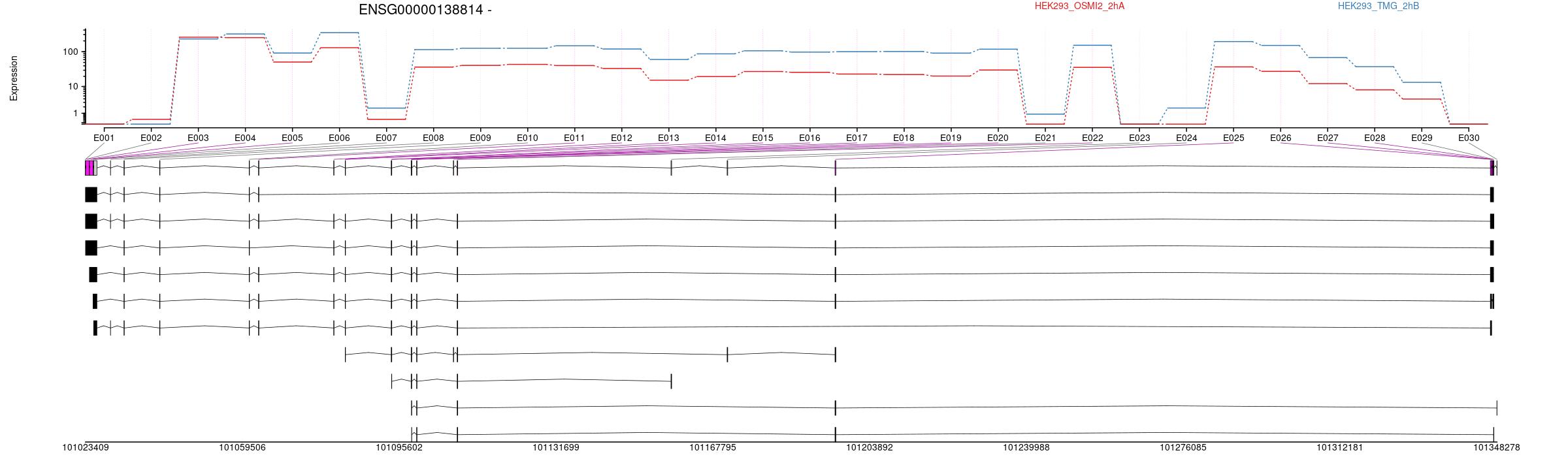Screen dimensions: 1568x457
Task: Click the gene title ENSG00000138814 -
Action: [x=425, y=10]
